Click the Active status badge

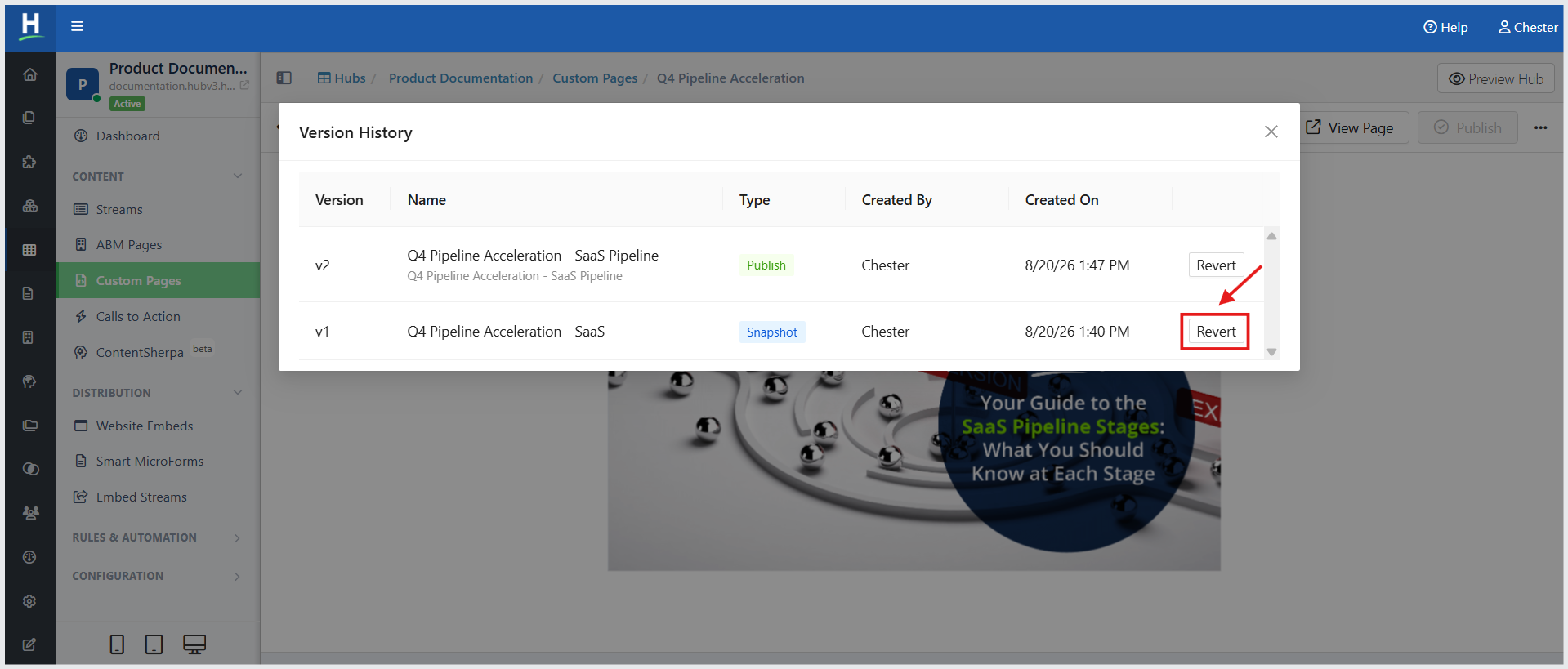(127, 104)
